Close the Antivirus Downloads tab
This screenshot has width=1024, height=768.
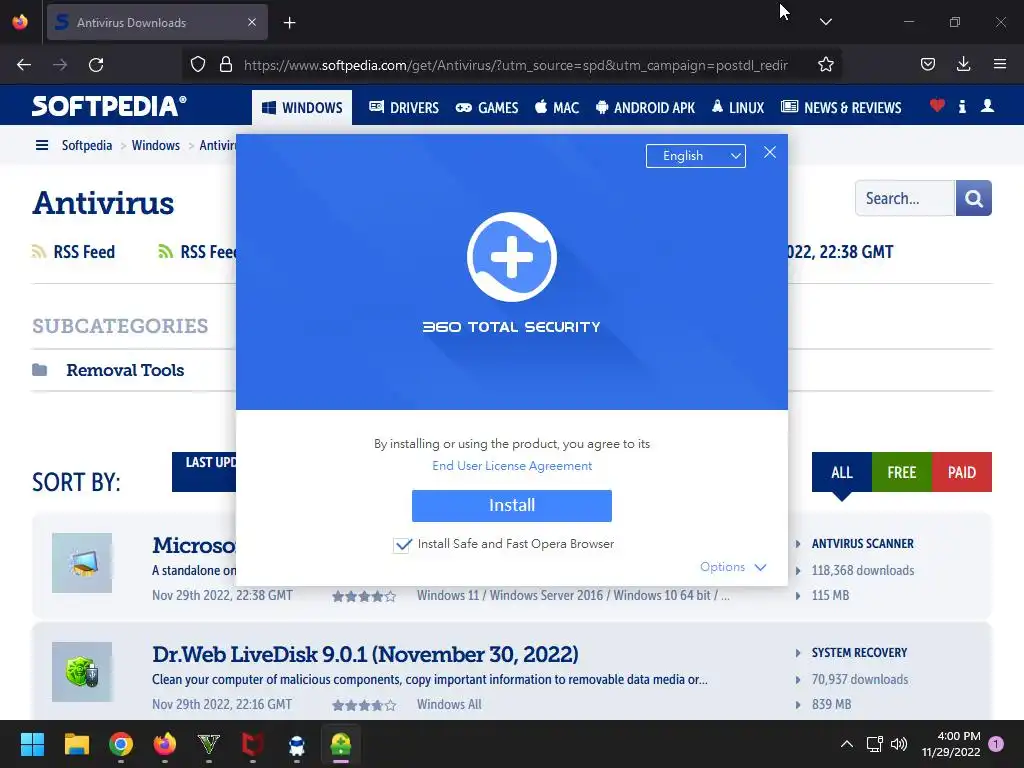(252, 22)
